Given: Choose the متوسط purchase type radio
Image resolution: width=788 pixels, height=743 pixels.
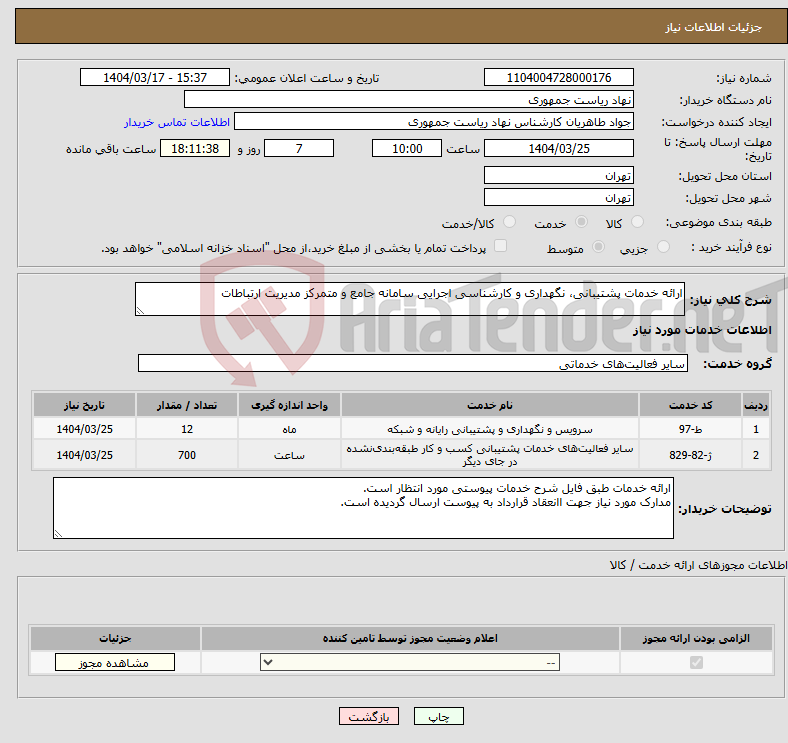Looking at the screenshot, I should tap(598, 246).
